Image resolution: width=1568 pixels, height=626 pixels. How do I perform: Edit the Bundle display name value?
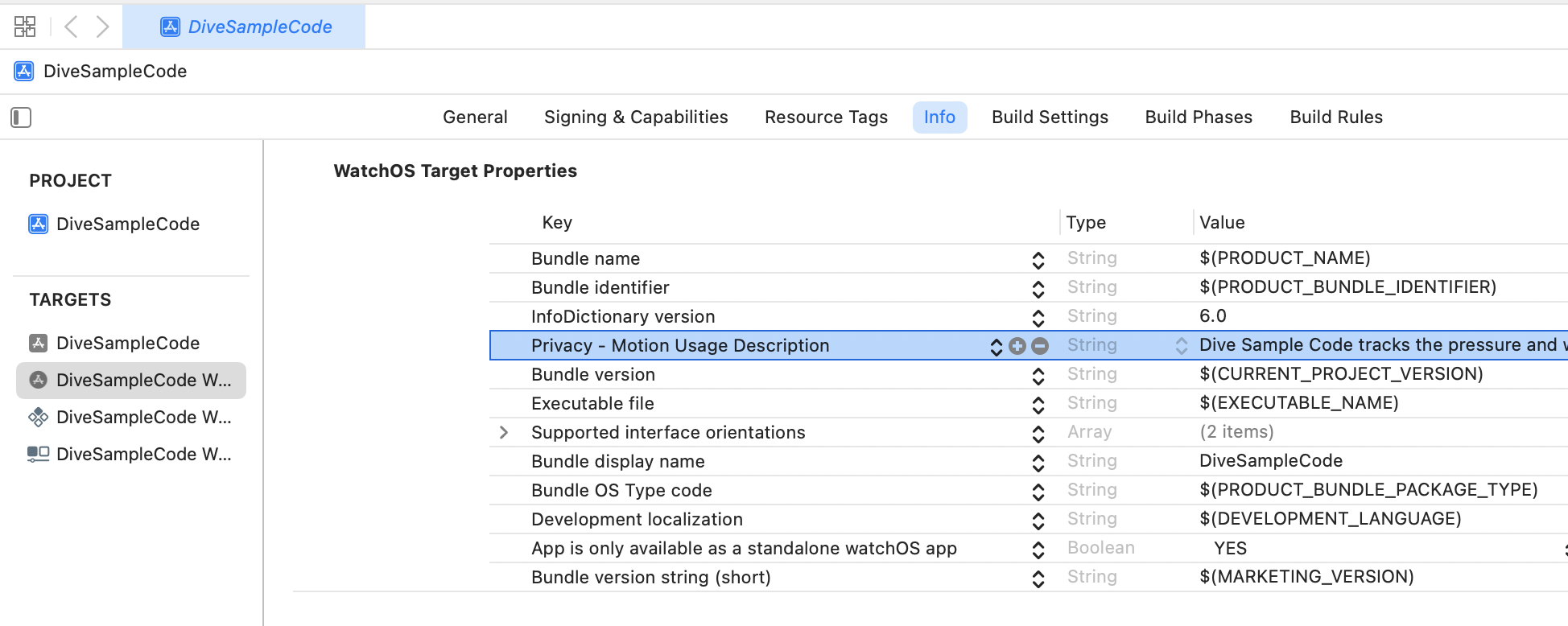click(1270, 461)
